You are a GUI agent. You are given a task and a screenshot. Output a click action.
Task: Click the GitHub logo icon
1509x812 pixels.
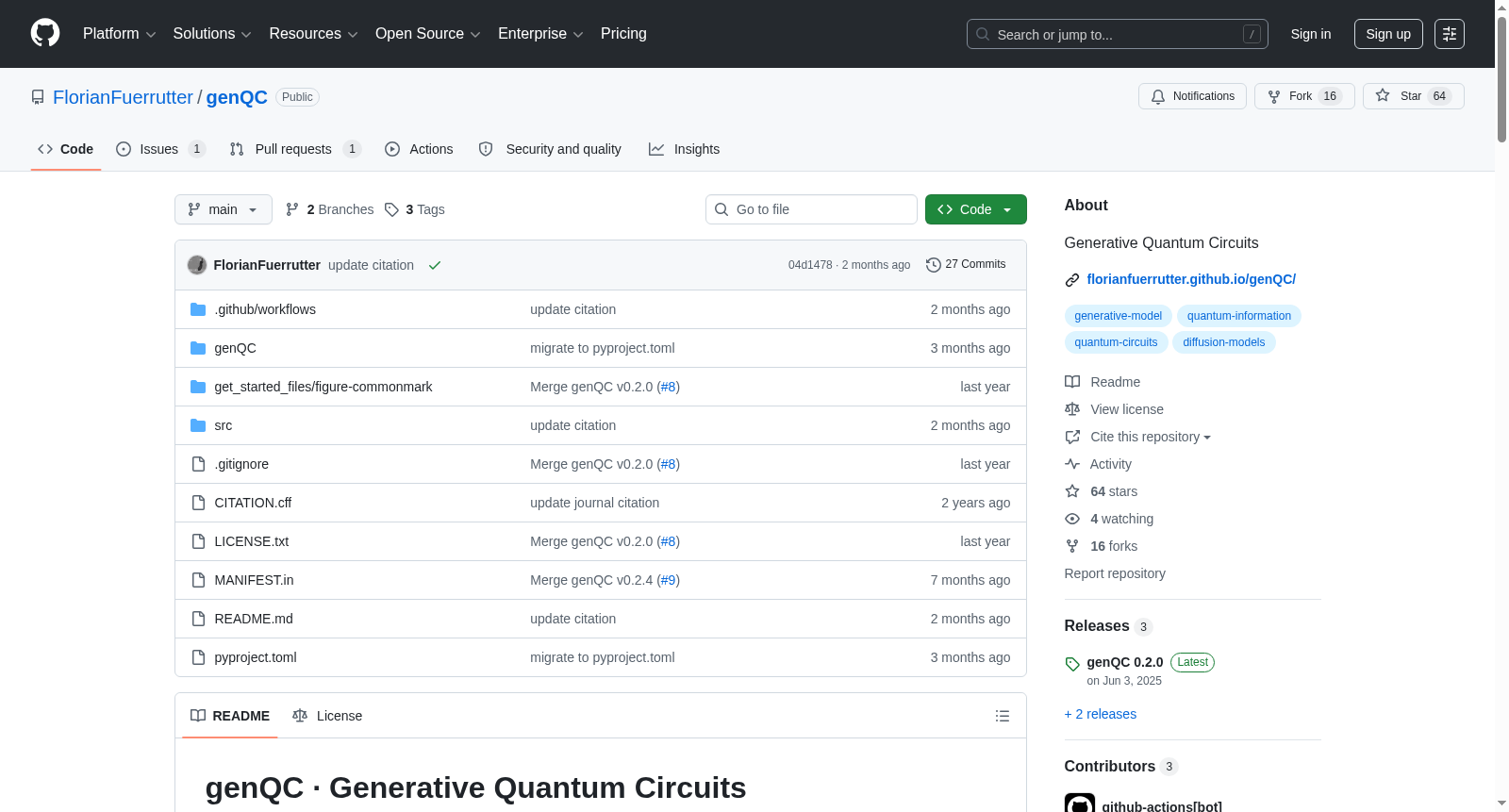tap(45, 33)
